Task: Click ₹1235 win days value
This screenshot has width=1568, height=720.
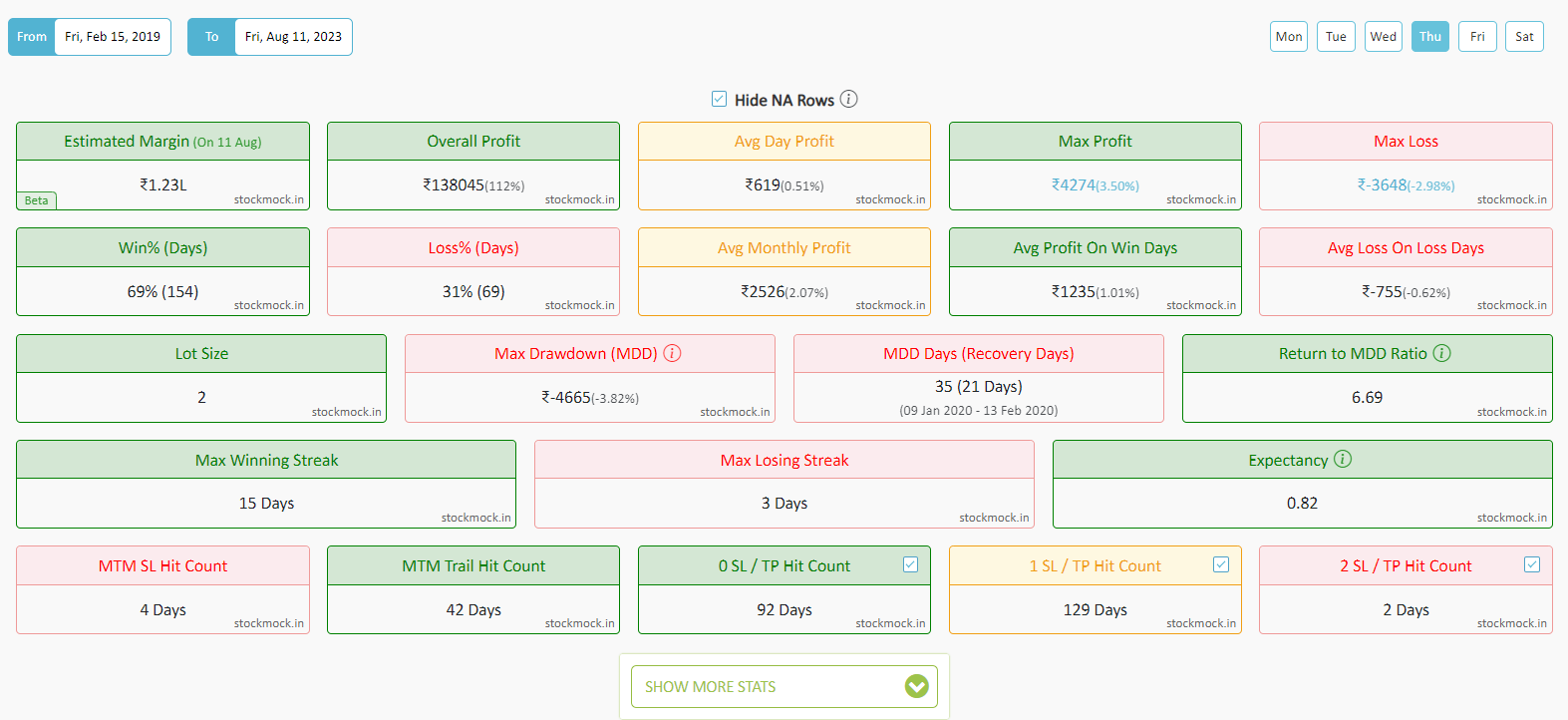Action: 1096,291
